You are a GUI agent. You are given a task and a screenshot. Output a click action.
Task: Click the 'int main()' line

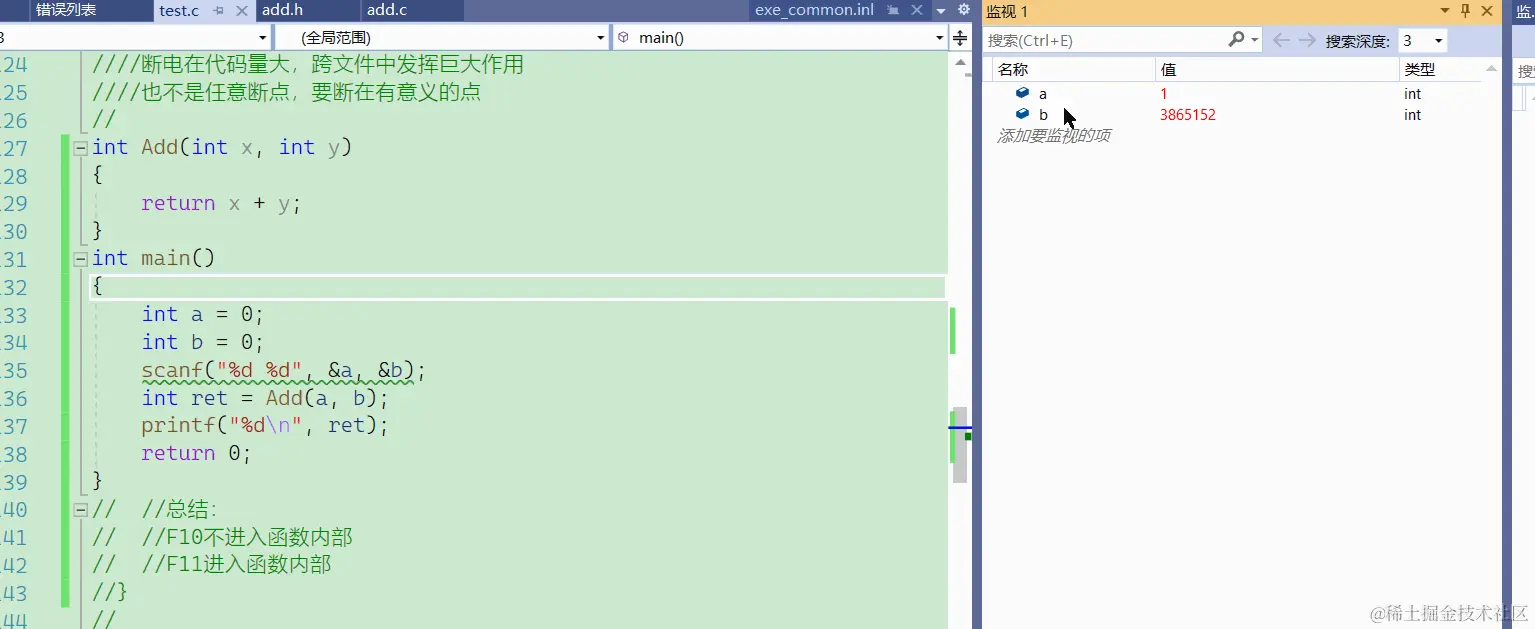(x=153, y=258)
